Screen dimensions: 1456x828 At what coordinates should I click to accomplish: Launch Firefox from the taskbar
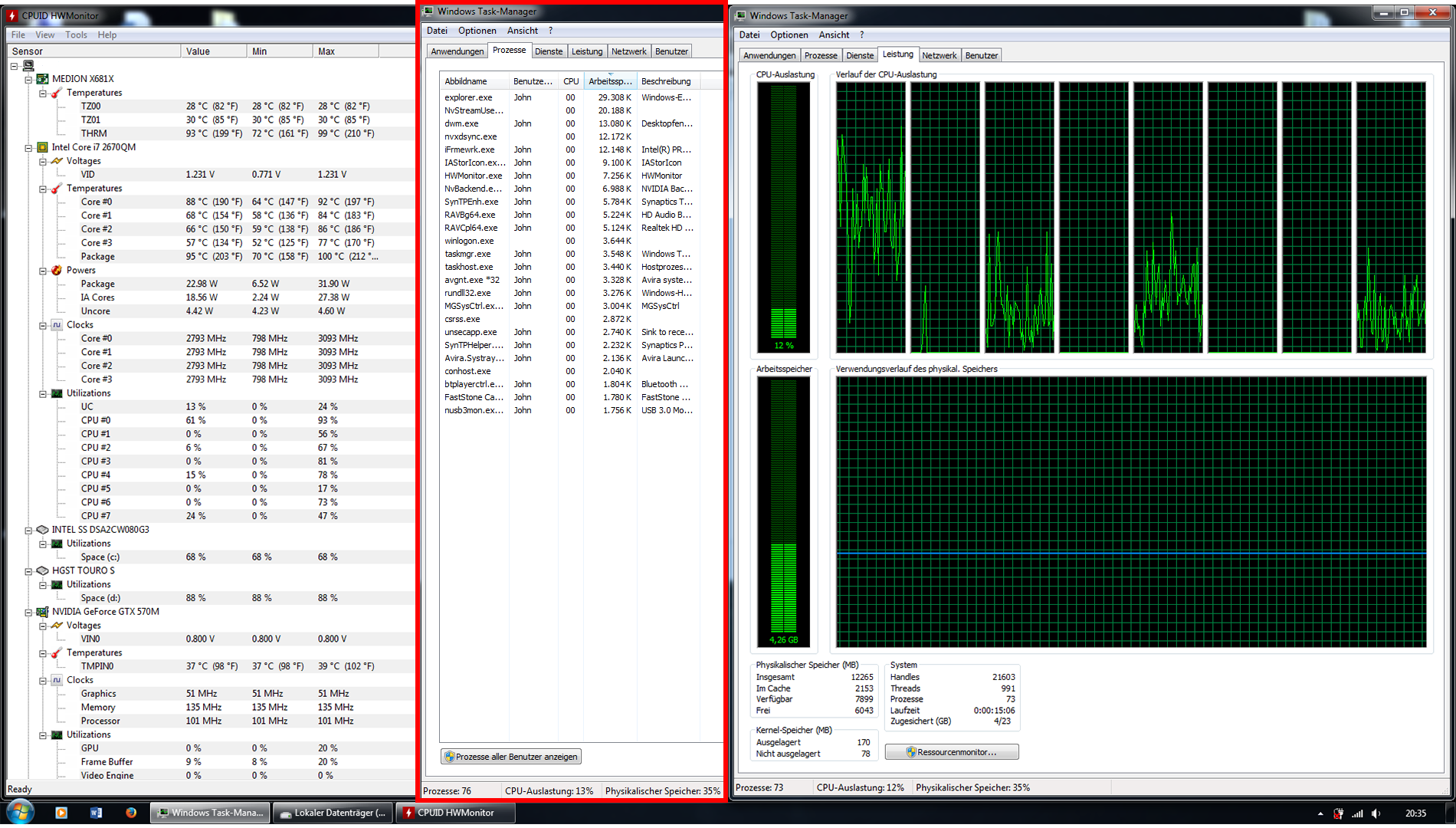(x=131, y=813)
